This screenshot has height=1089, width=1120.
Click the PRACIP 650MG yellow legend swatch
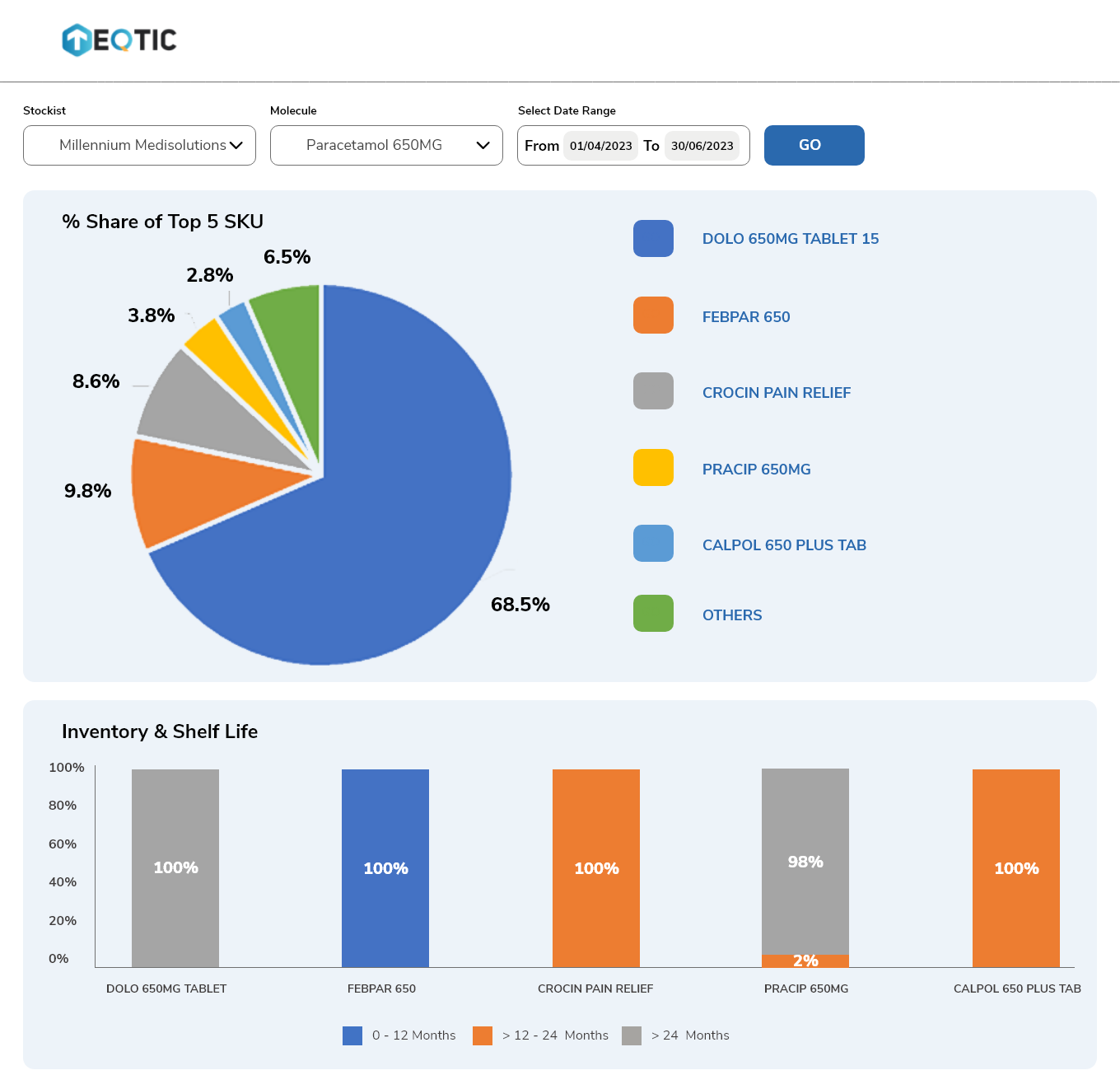[653, 468]
